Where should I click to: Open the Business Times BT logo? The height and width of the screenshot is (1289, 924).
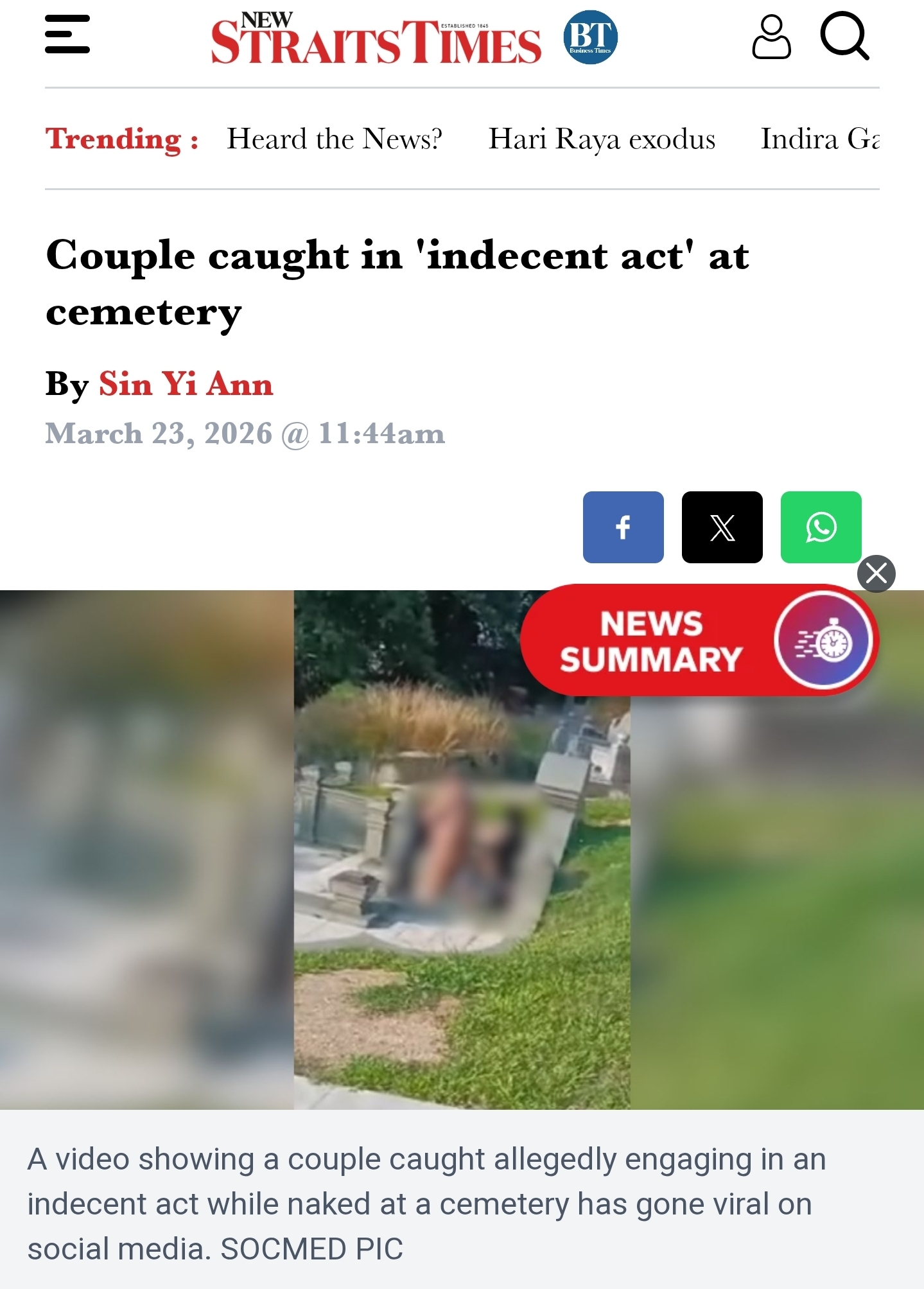tap(590, 37)
